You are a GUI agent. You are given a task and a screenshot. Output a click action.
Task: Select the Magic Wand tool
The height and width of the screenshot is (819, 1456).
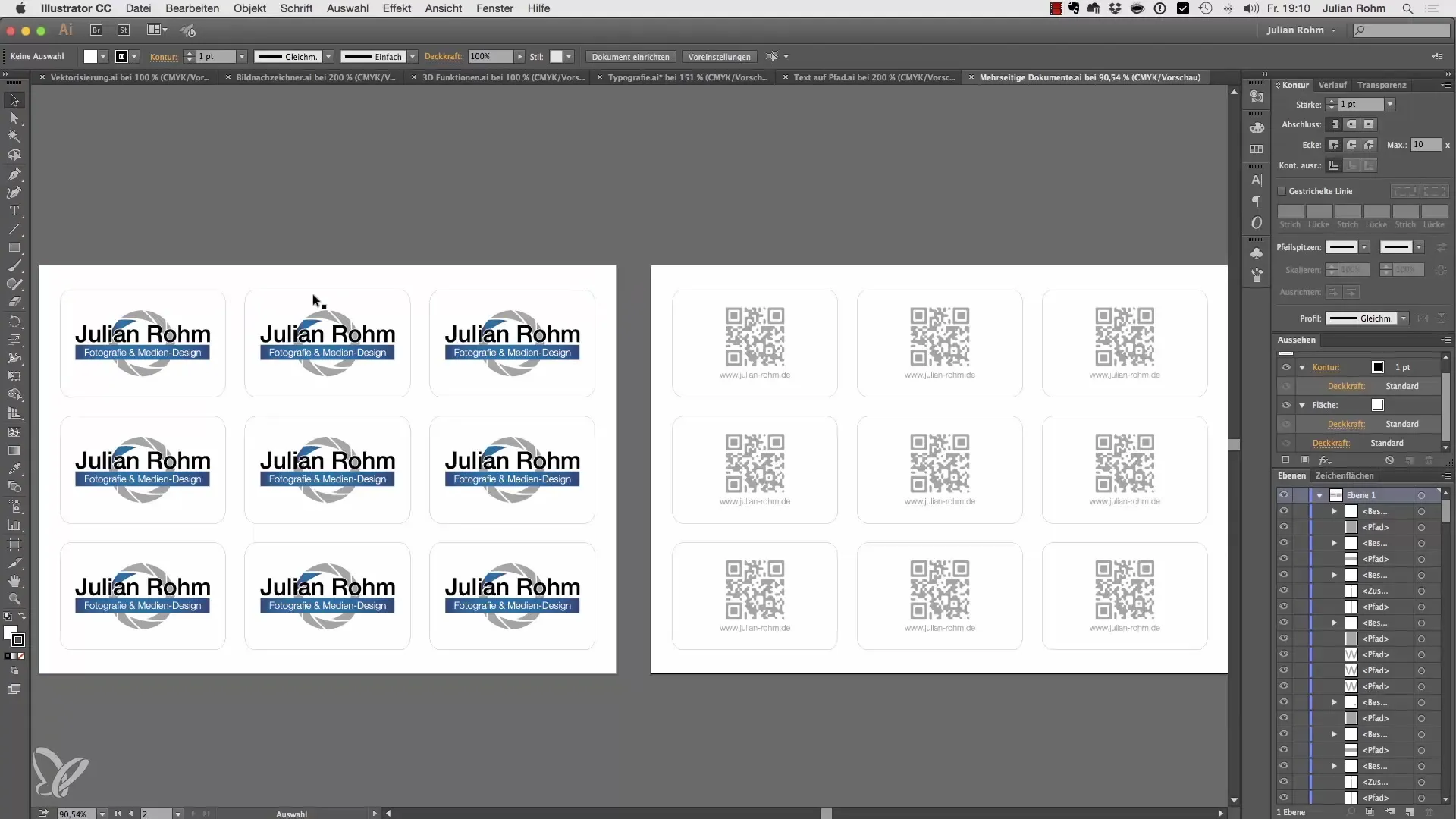14,137
